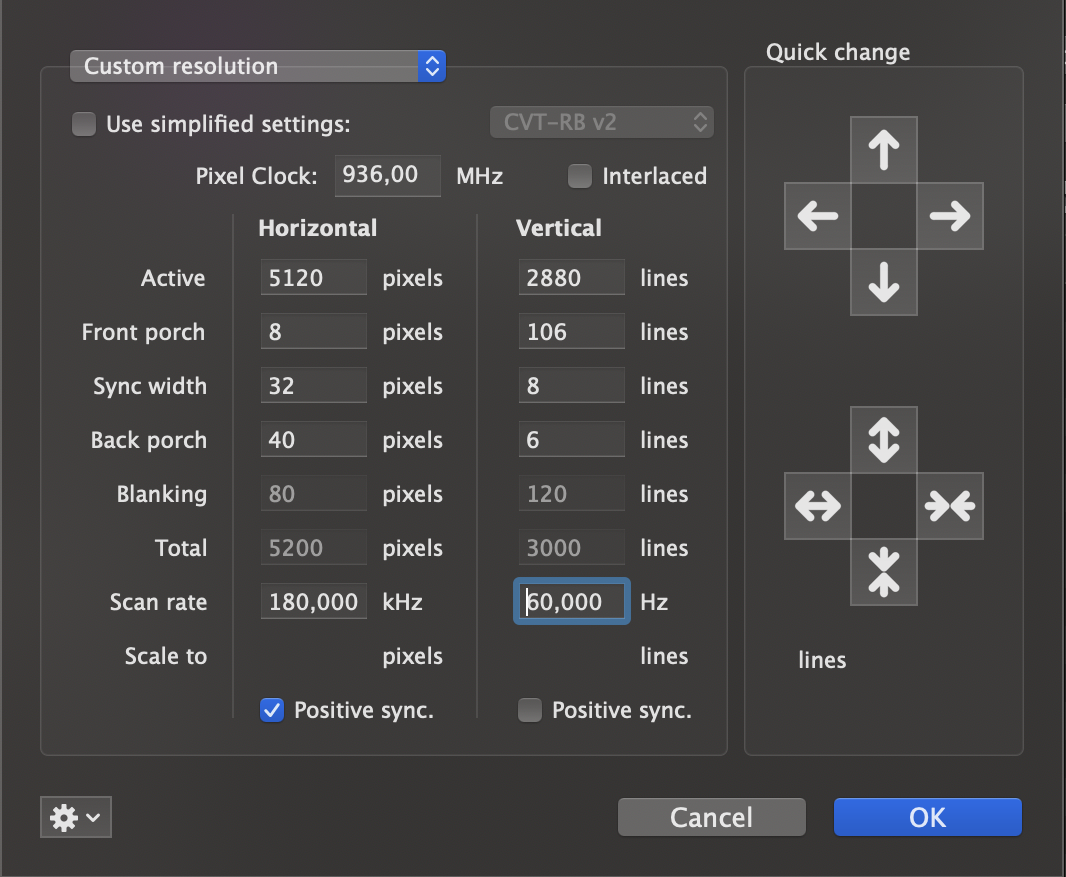
Task: Uncheck horizontal Positive sync.
Action: 272,710
